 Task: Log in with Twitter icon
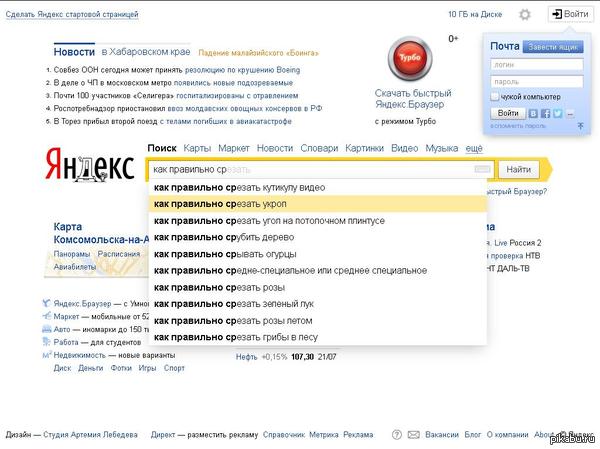[558, 114]
